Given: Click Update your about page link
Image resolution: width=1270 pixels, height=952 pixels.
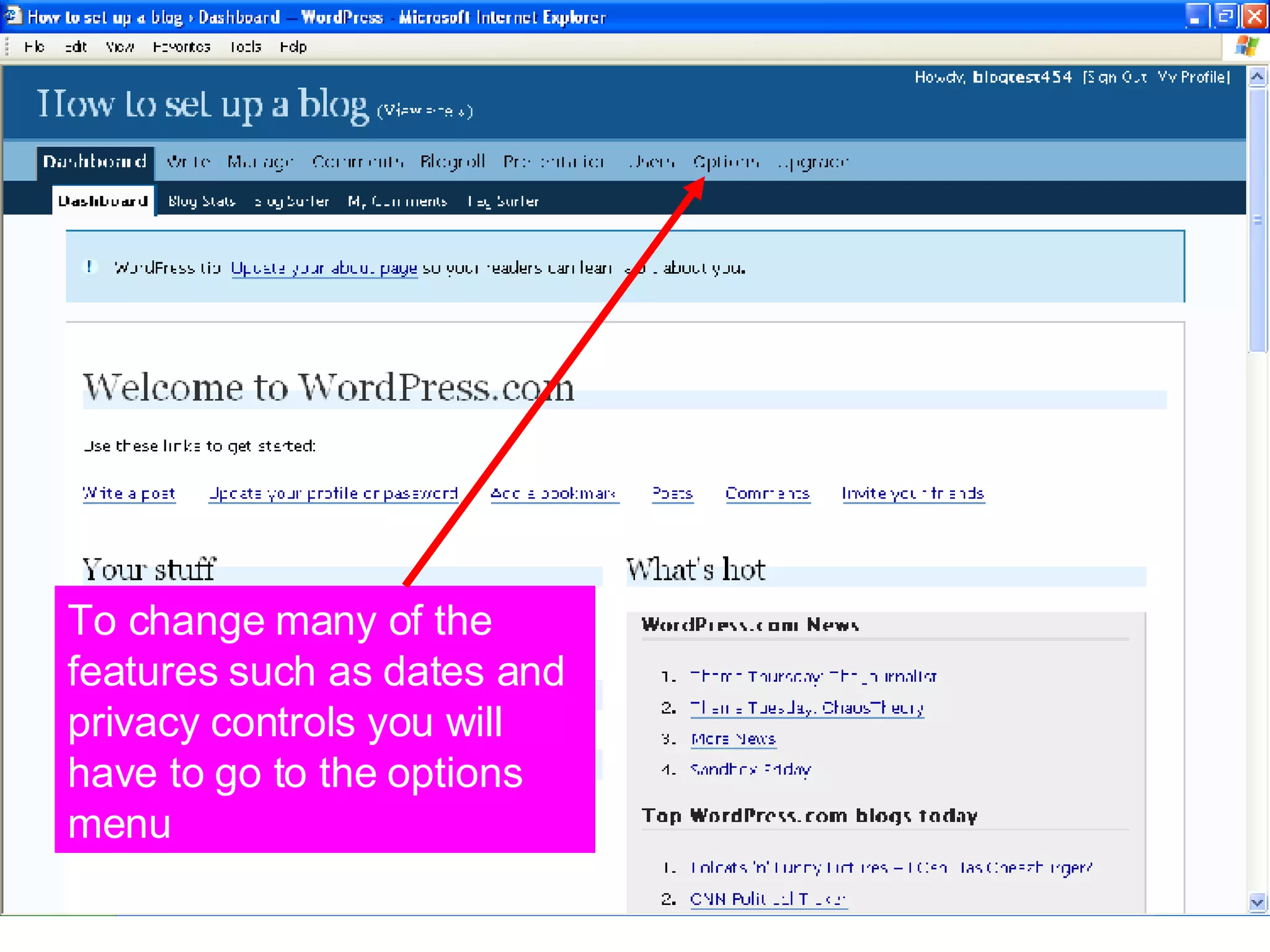Looking at the screenshot, I should [x=324, y=268].
